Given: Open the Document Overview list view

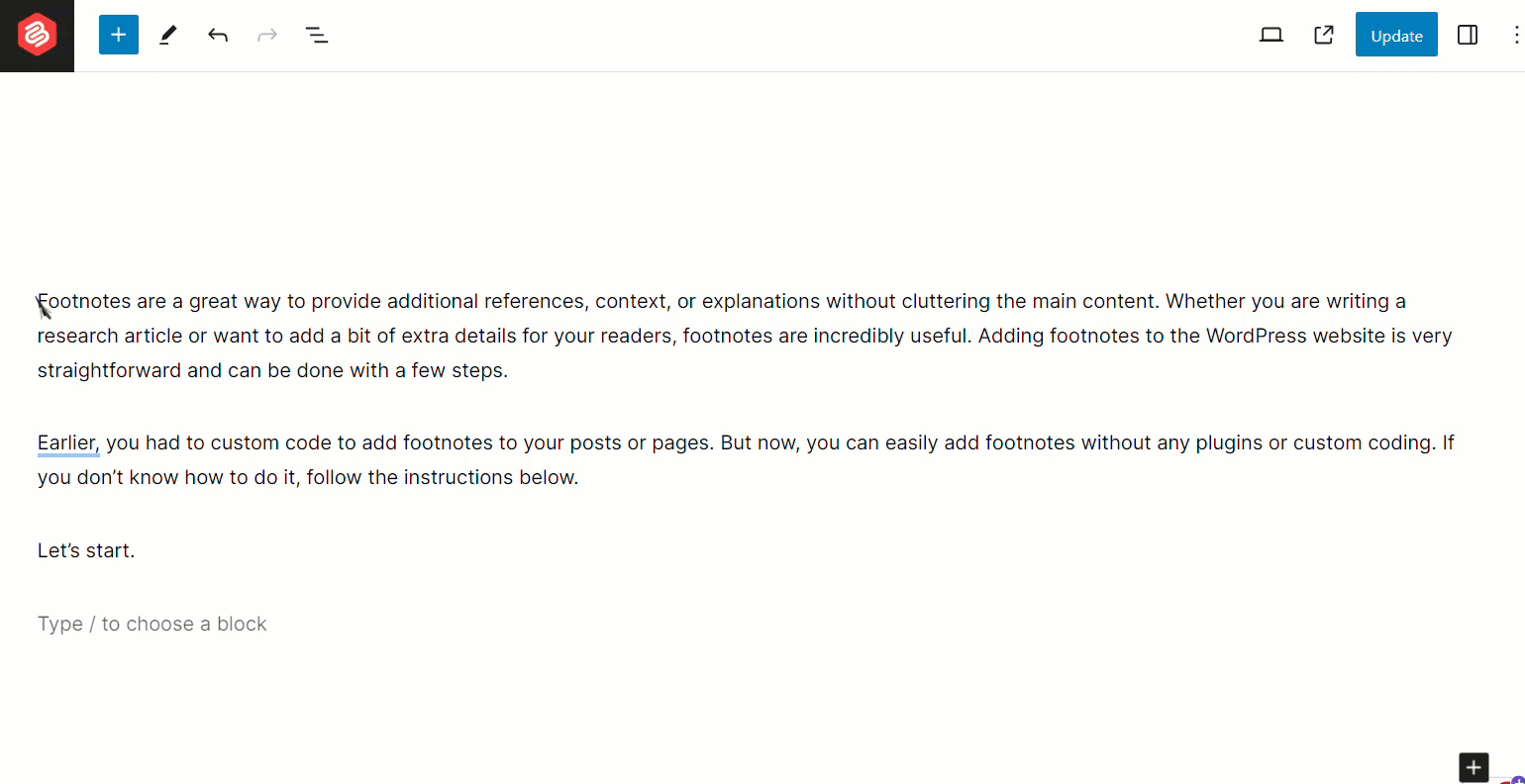Looking at the screenshot, I should point(317,36).
